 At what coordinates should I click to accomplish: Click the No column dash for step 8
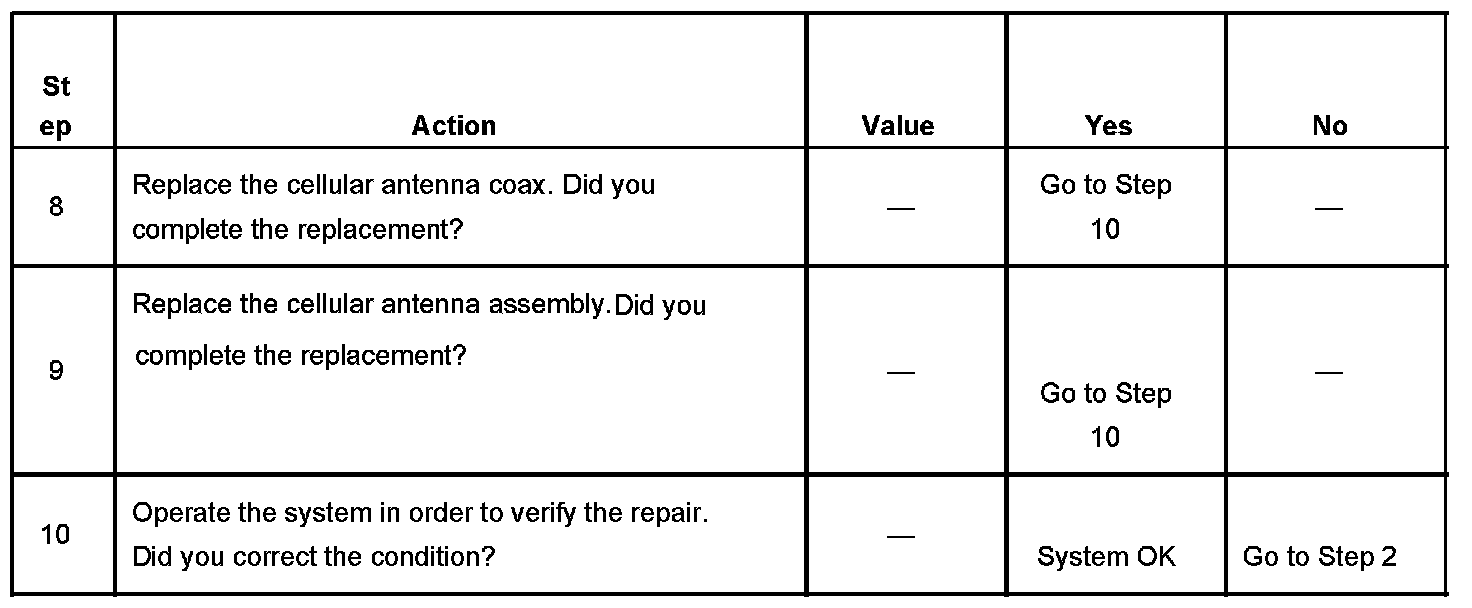[1328, 208]
